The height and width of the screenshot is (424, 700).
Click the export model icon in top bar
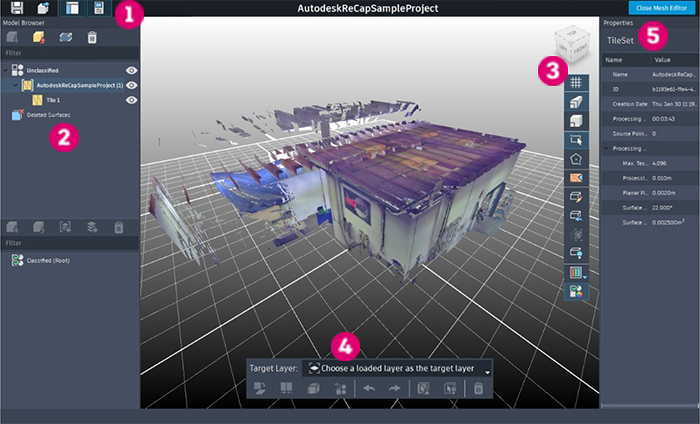(x=43, y=8)
